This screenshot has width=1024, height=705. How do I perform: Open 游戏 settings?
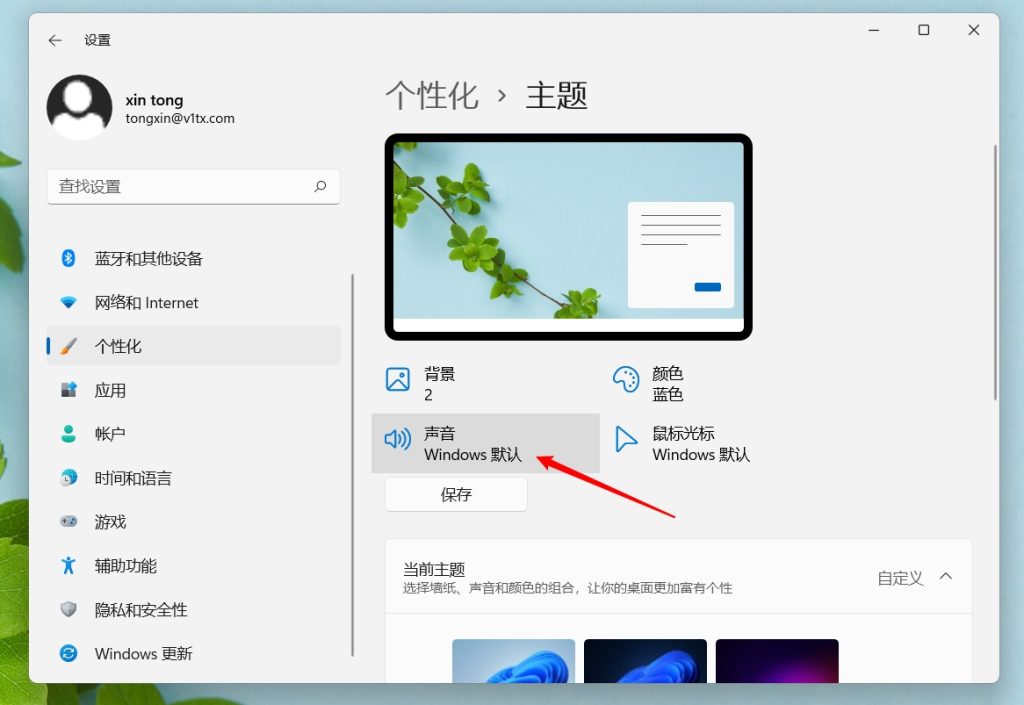tap(193, 522)
